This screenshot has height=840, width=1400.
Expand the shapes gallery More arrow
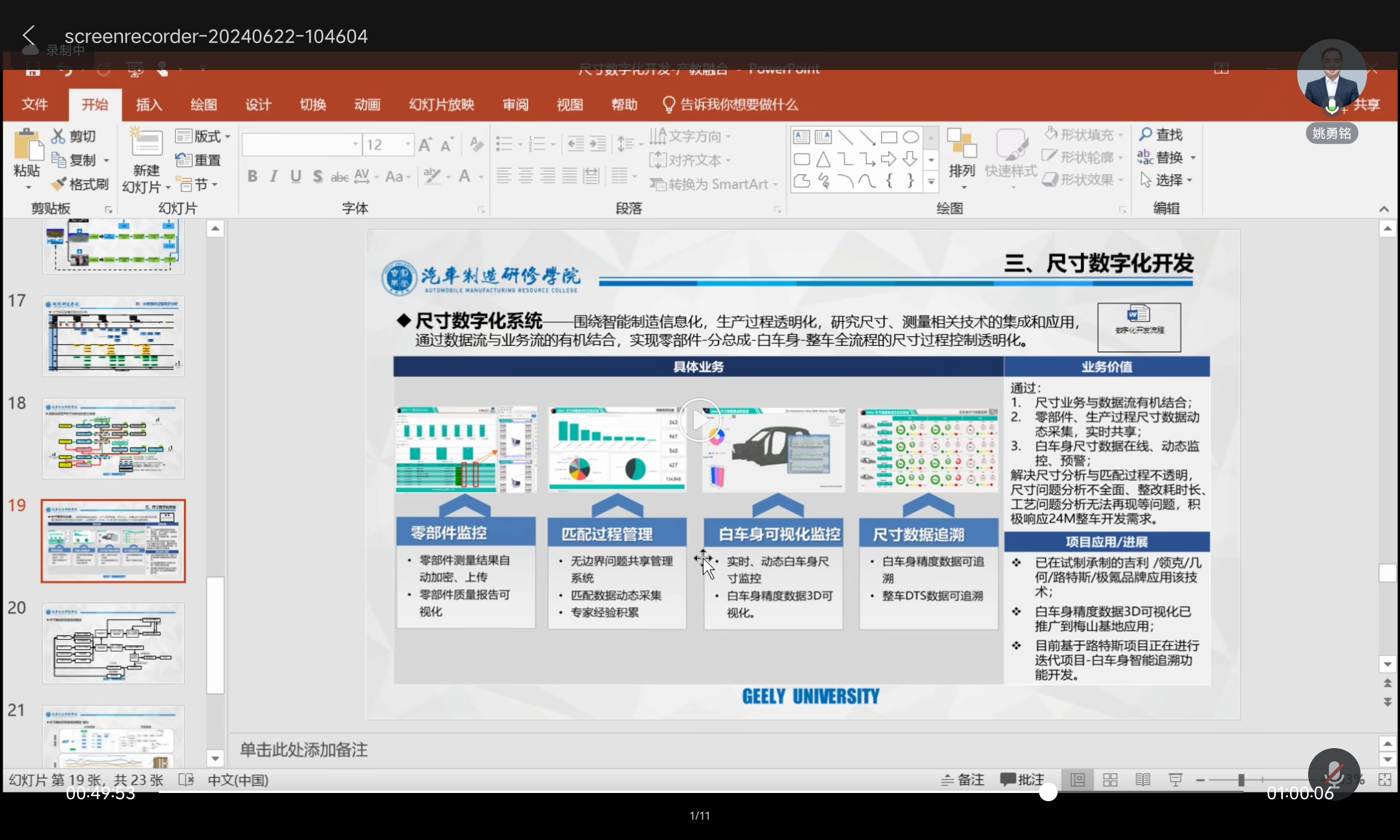coord(931,182)
